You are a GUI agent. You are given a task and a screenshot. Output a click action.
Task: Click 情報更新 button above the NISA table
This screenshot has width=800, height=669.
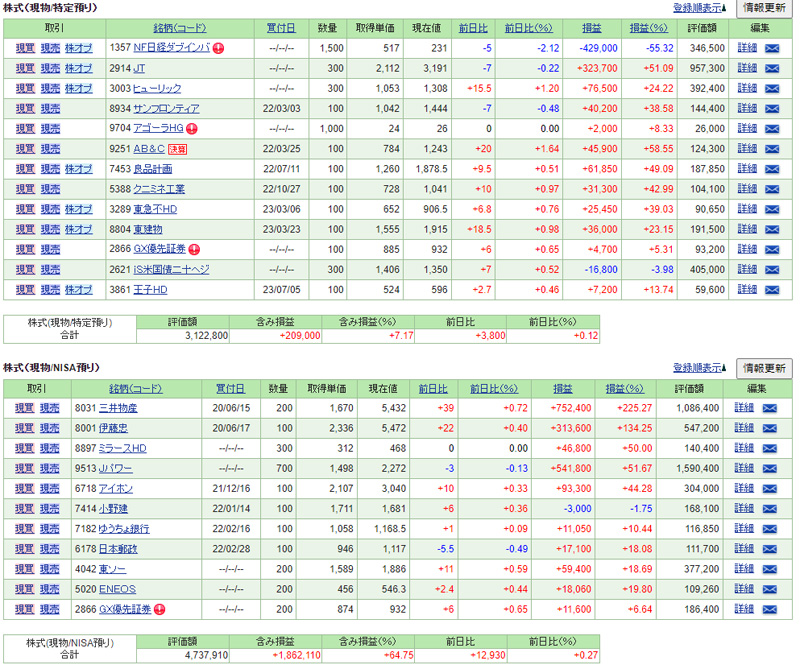click(764, 368)
